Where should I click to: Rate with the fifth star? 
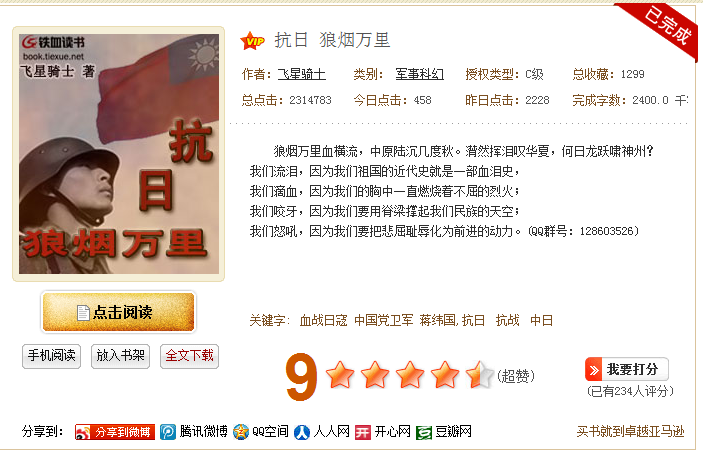tap(479, 374)
